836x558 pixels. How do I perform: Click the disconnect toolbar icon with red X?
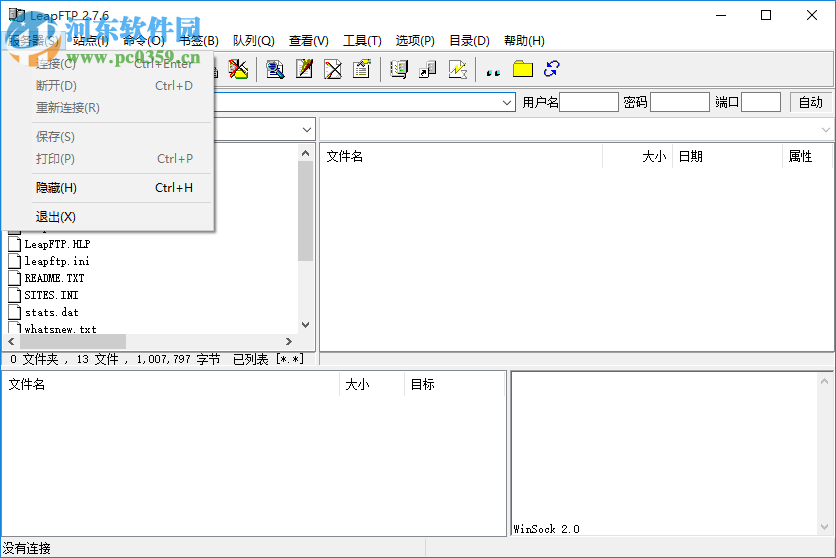tap(238, 69)
